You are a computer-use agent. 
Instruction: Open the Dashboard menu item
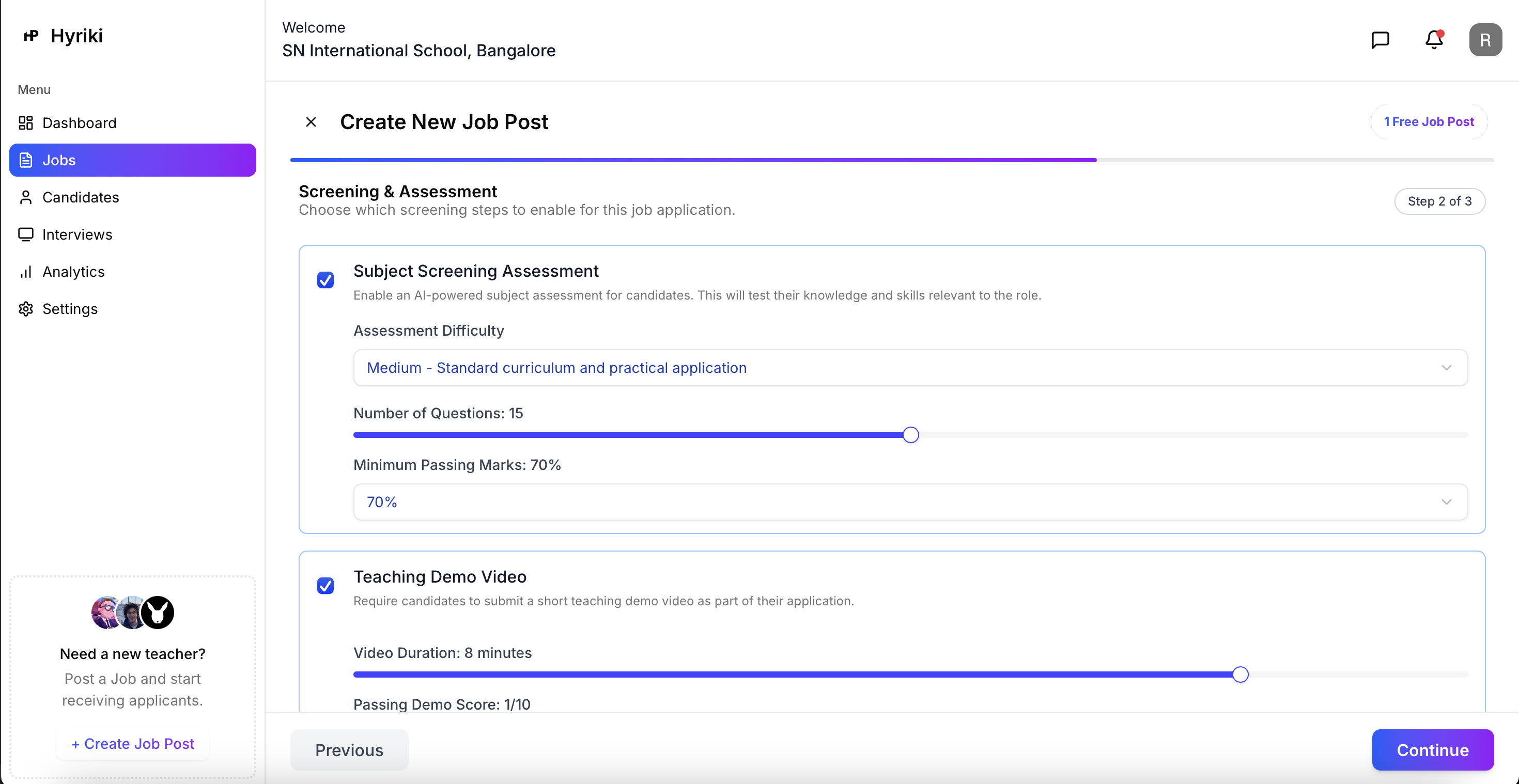(x=79, y=122)
